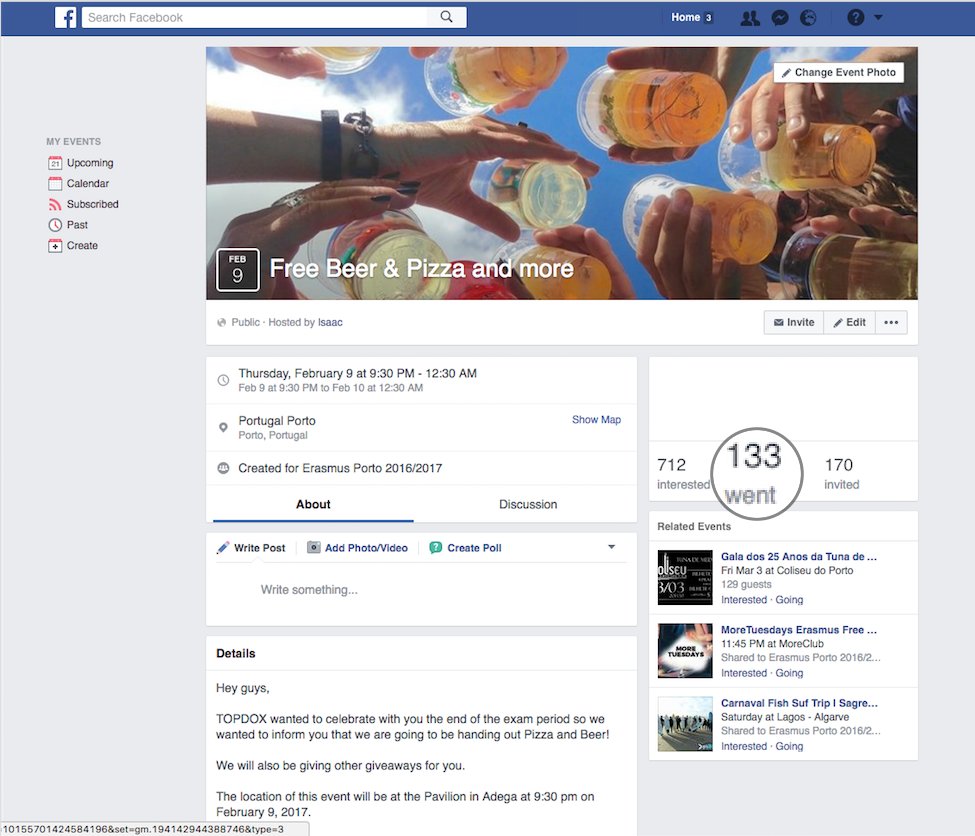The height and width of the screenshot is (836, 975).
Task: Click the Calendar icon in My Events
Action: (x=55, y=183)
